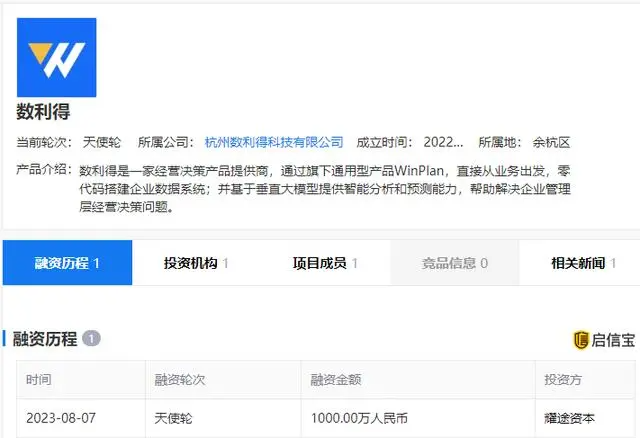Screen dimensions: 640x438
Task: Open the 耀途资本 investor entry
Action: point(569,418)
